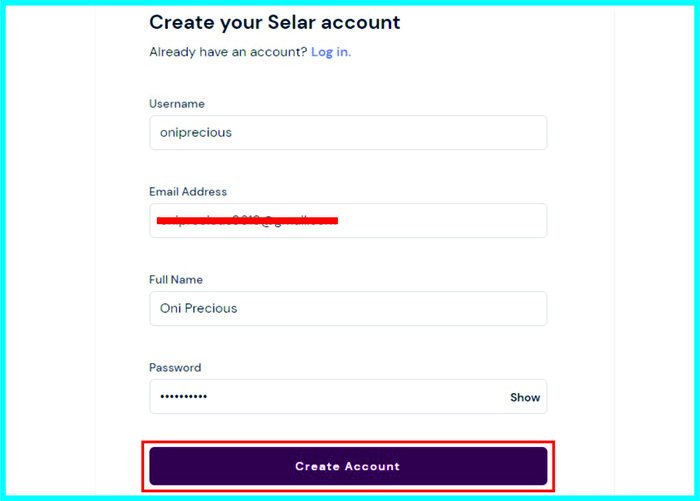Screen dimensions: 700x501
Task: Open the Log in link
Action: pos(330,52)
